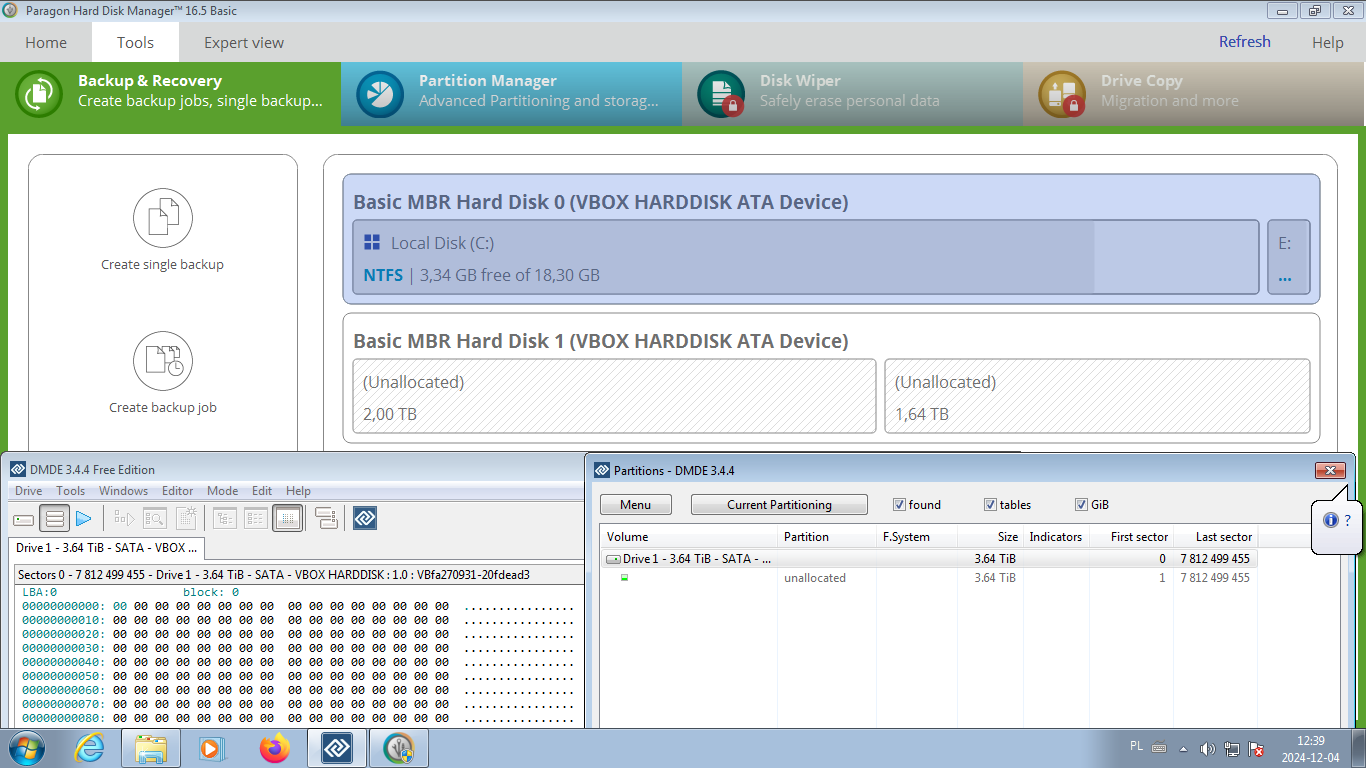This screenshot has width=1366, height=768.
Task: Click the DMDE tree view toolbar icon
Action: point(225,518)
